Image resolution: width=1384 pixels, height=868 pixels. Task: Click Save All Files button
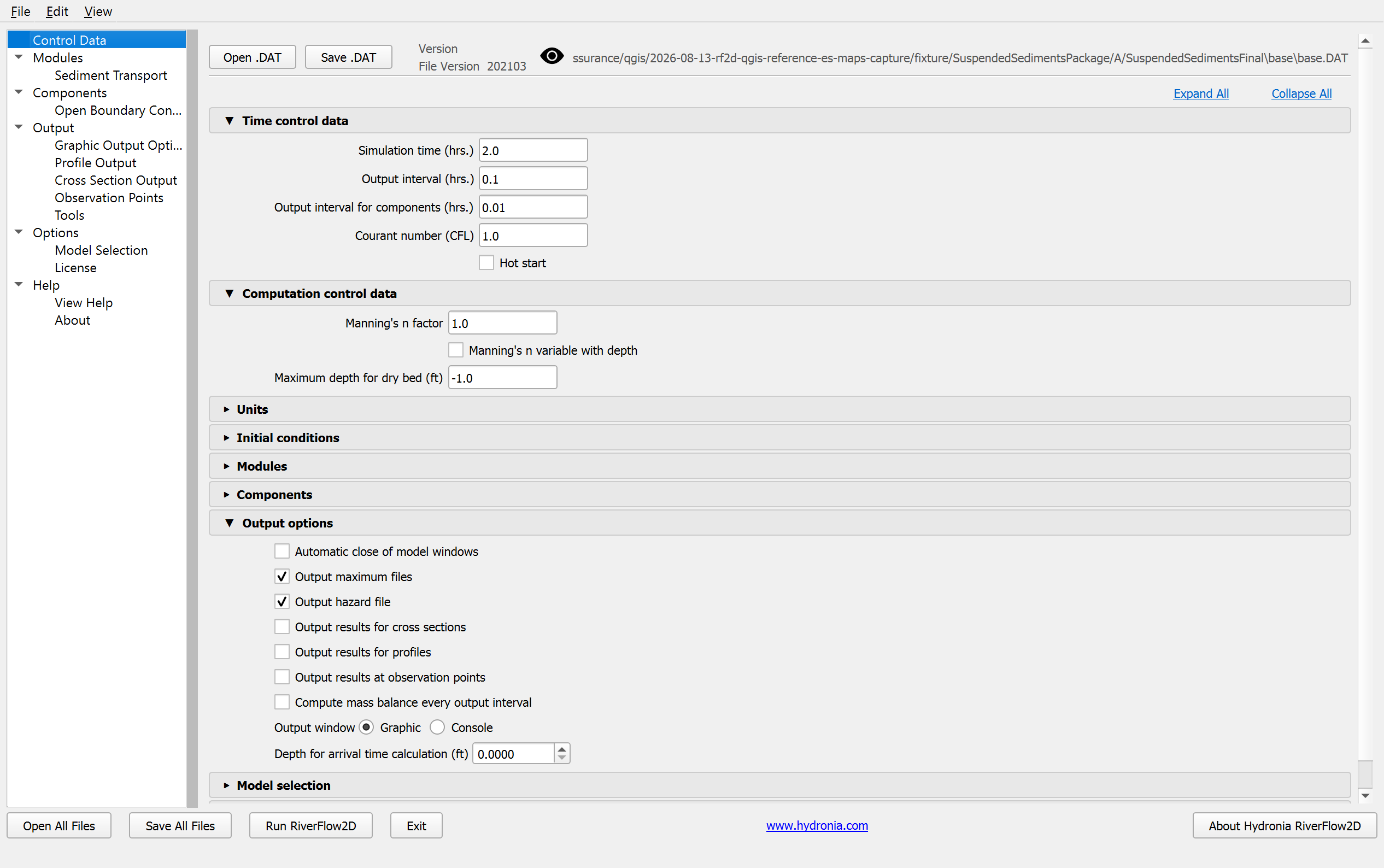click(180, 825)
